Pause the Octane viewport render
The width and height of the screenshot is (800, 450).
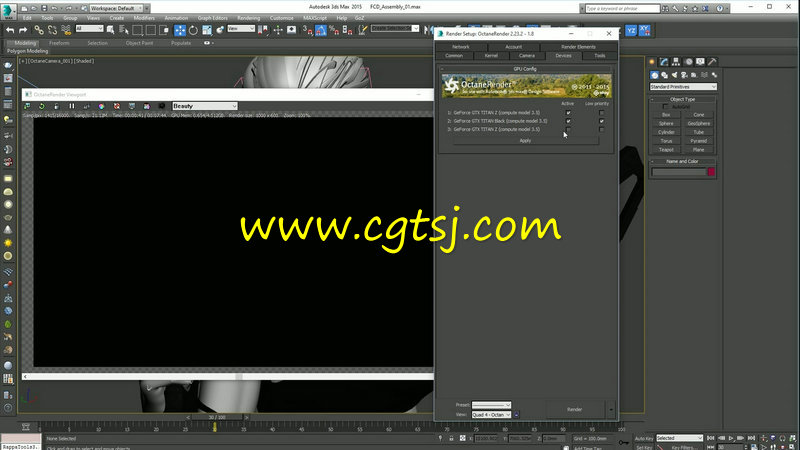pyautogui.click(x=72, y=106)
